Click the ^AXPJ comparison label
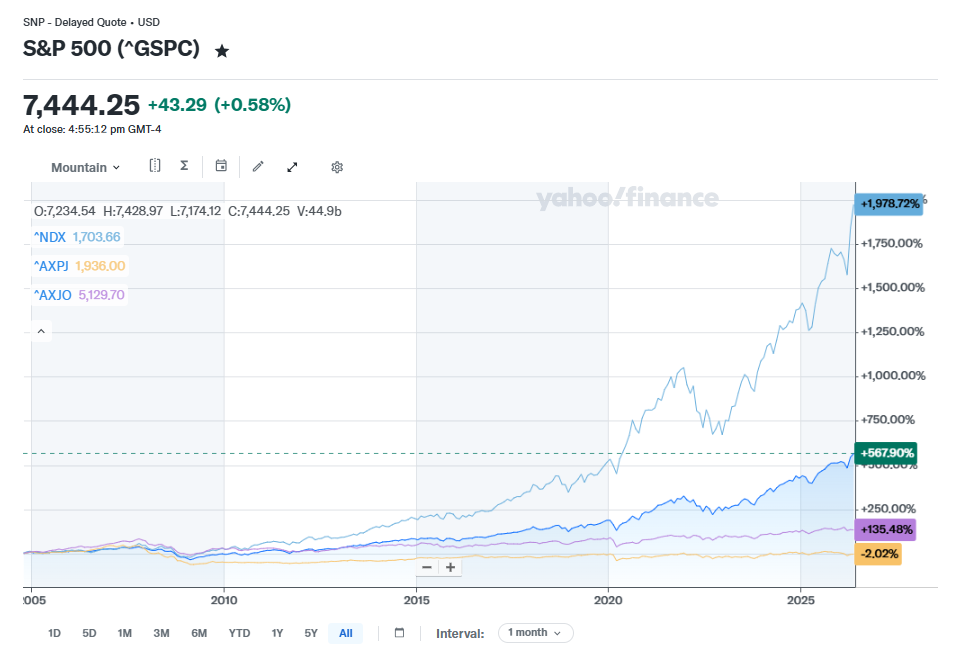This screenshot has width=957, height=657. coord(51,266)
